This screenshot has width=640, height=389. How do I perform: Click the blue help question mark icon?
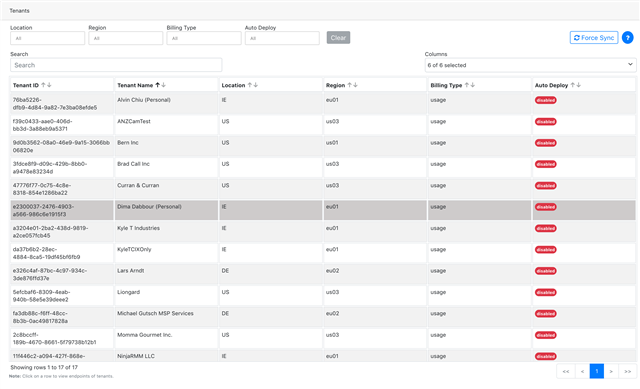(x=627, y=38)
